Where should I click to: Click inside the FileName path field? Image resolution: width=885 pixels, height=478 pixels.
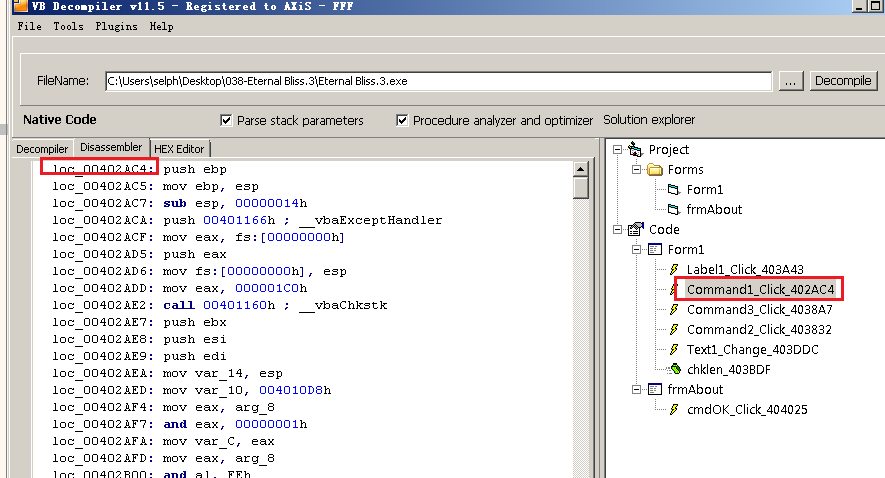(x=437, y=81)
